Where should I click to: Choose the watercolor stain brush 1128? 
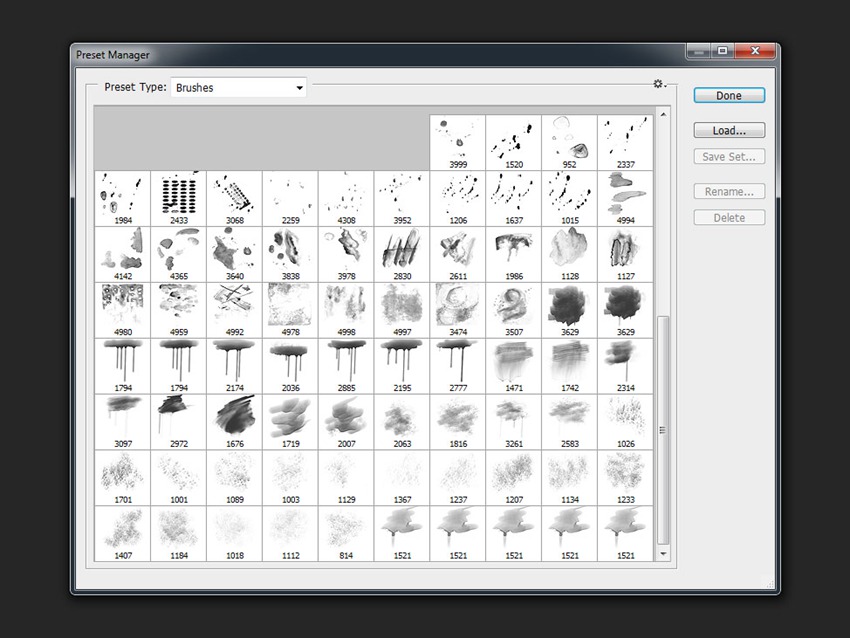pyautogui.click(x=570, y=253)
